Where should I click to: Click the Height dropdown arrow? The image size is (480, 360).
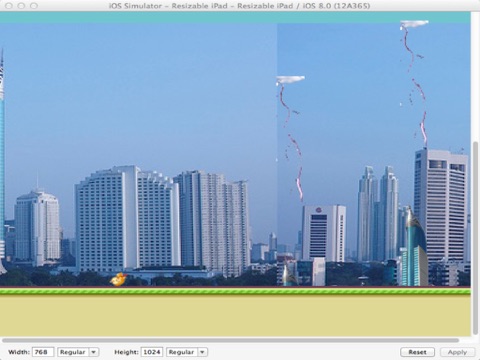[202, 352]
